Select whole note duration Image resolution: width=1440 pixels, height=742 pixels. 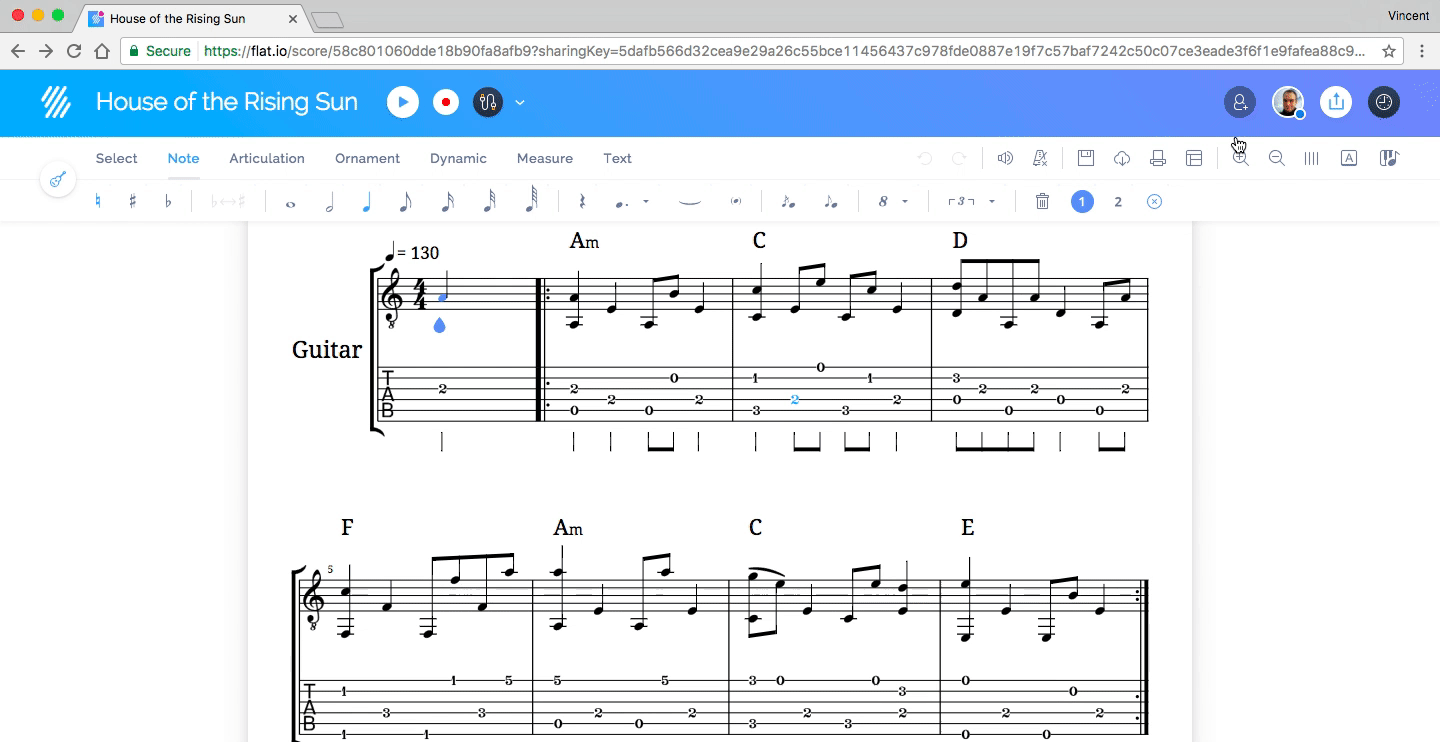(x=291, y=203)
